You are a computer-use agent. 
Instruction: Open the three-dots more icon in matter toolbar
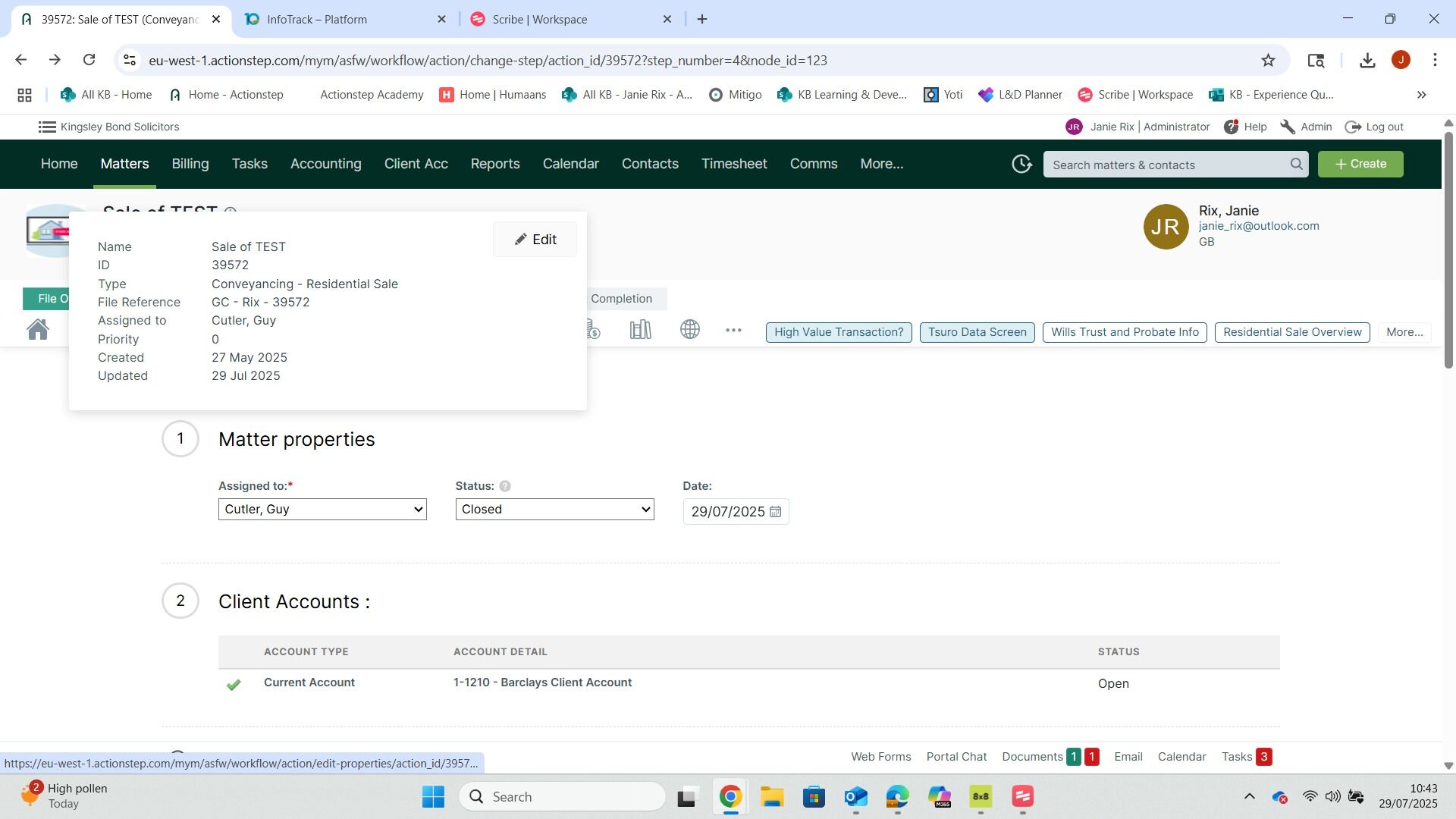pyautogui.click(x=733, y=331)
